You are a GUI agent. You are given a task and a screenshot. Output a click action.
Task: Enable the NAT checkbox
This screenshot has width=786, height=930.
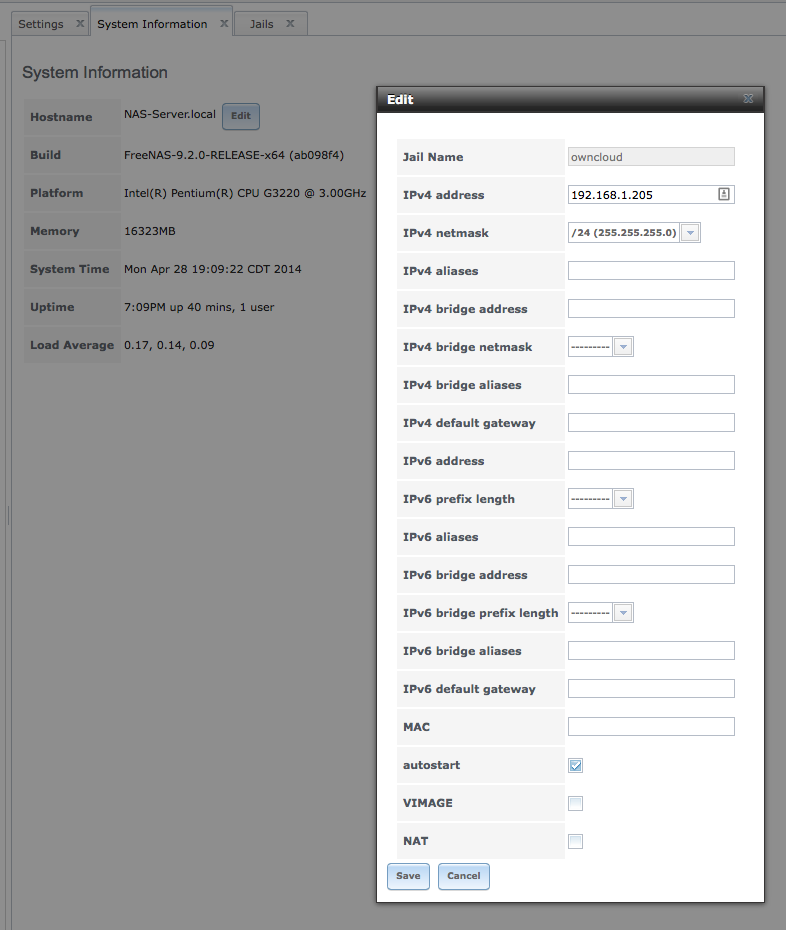pos(575,841)
